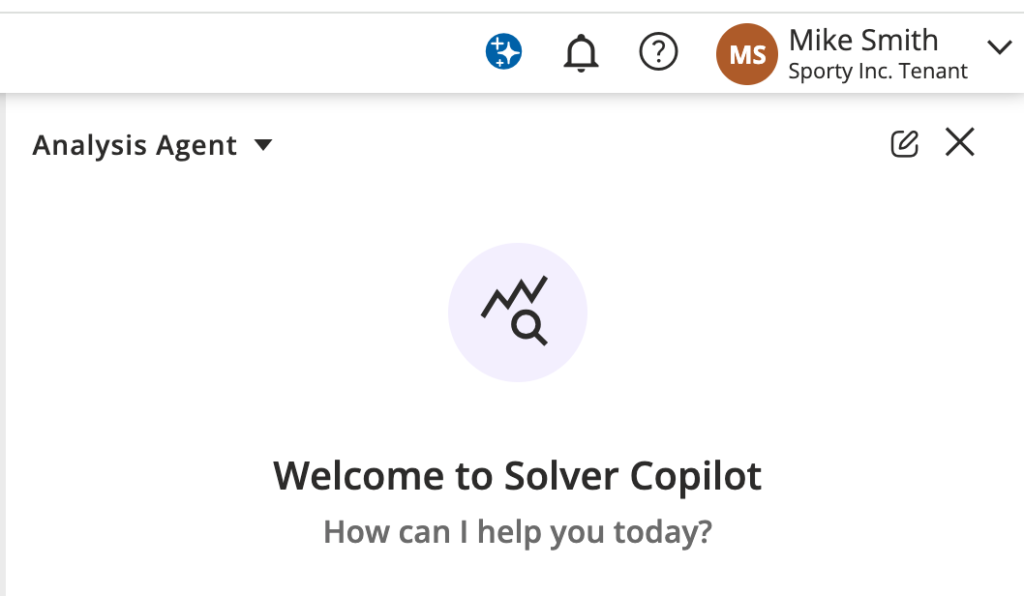
Task: Open Solver Copilot via the blue sparkle icon
Action: point(504,51)
